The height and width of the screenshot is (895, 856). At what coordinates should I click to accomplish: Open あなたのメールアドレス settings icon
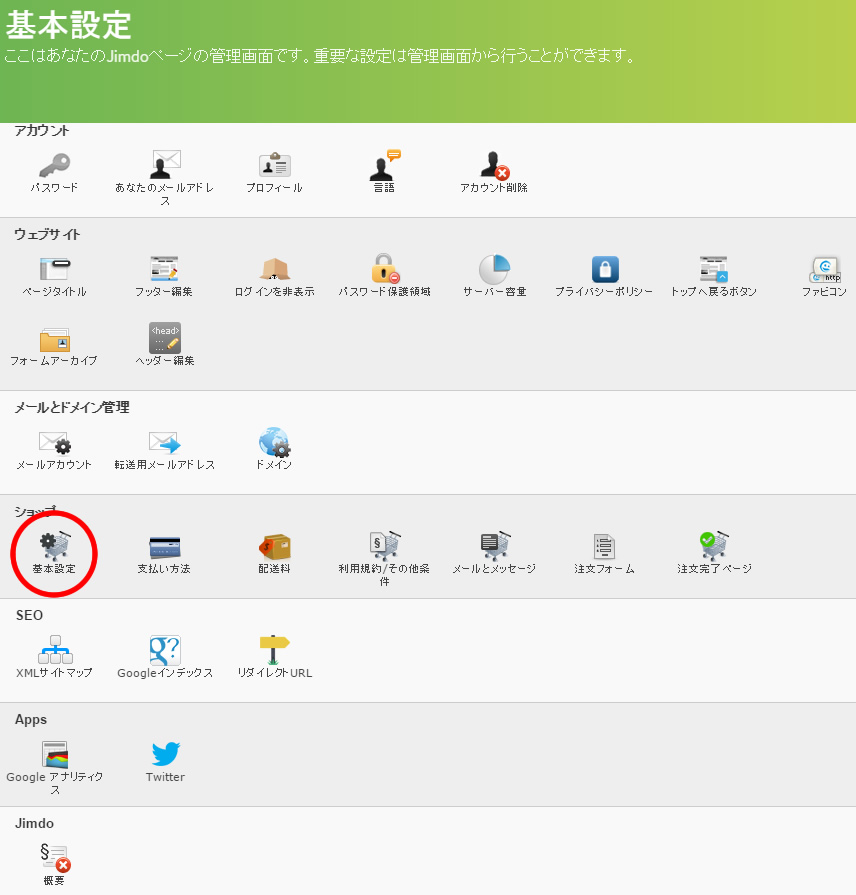pyautogui.click(x=165, y=165)
